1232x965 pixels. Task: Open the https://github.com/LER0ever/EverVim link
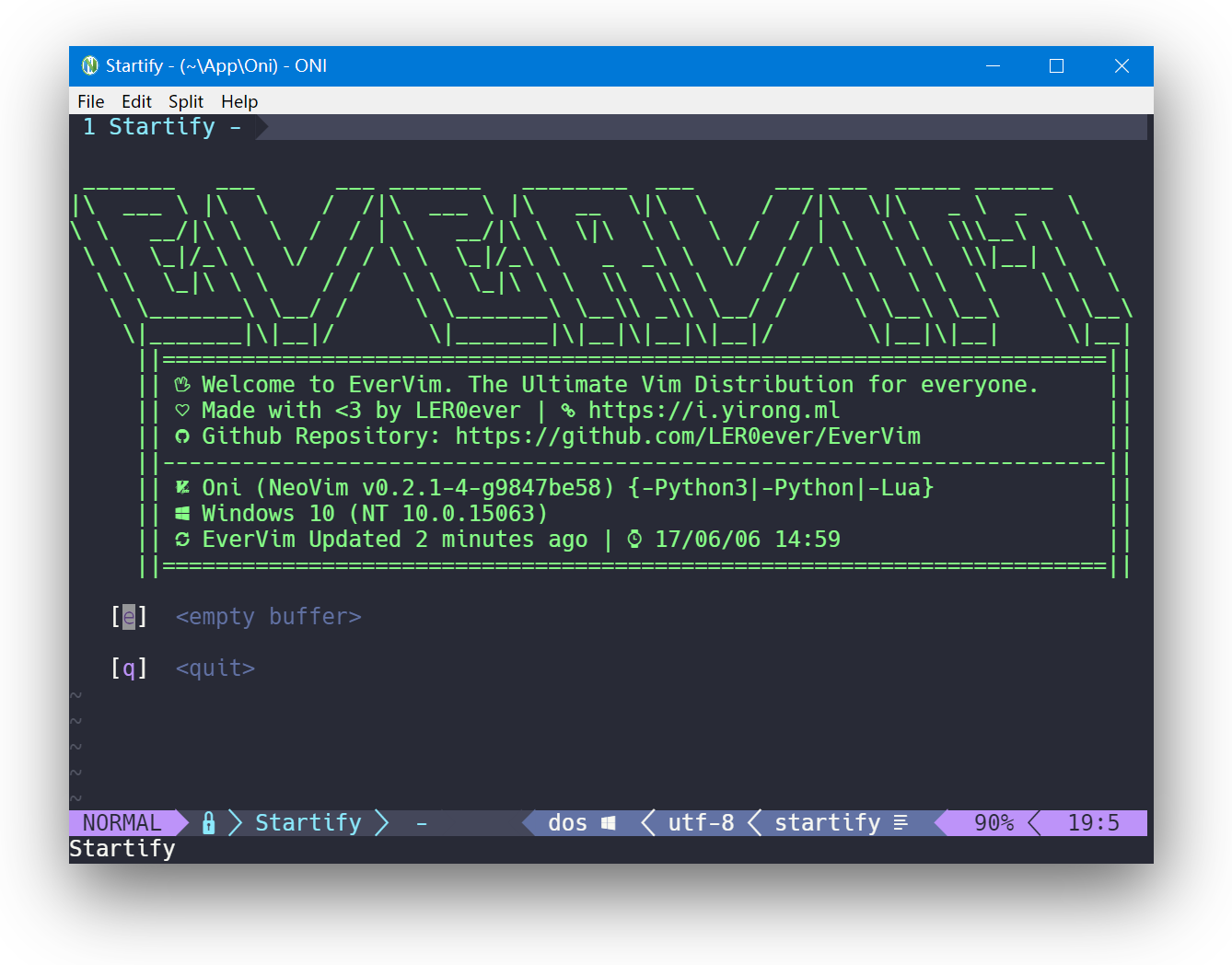coord(688,436)
